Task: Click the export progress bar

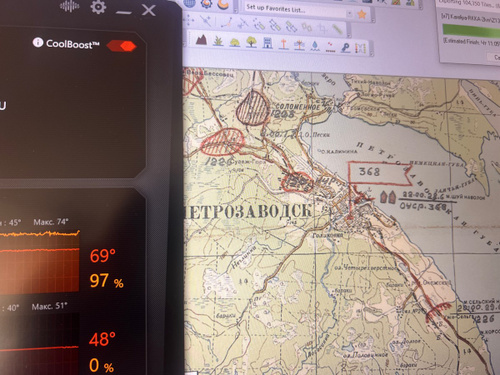Action: (x=471, y=32)
